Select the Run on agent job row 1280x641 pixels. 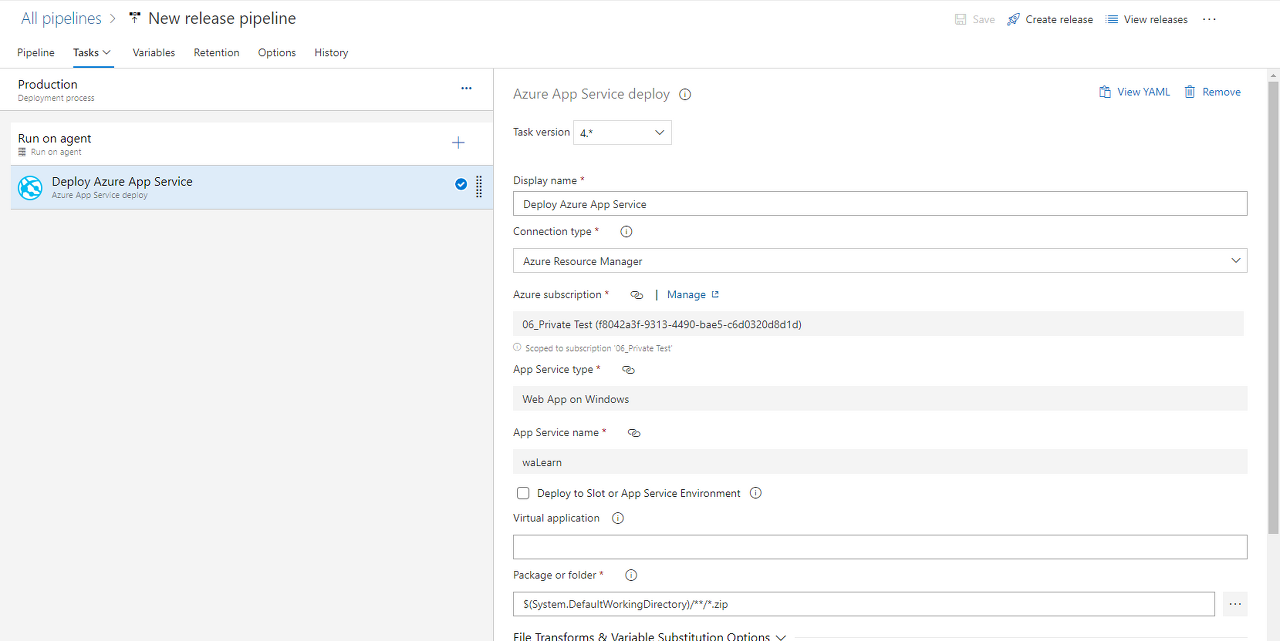pos(252,144)
